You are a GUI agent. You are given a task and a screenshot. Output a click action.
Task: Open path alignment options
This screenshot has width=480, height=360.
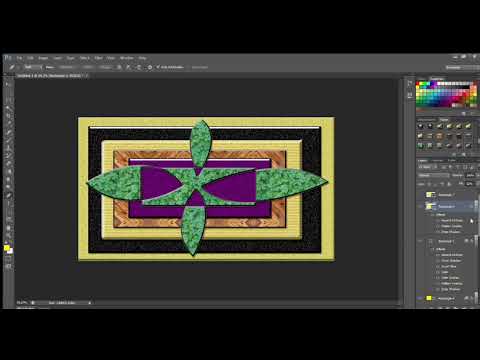pos(129,67)
